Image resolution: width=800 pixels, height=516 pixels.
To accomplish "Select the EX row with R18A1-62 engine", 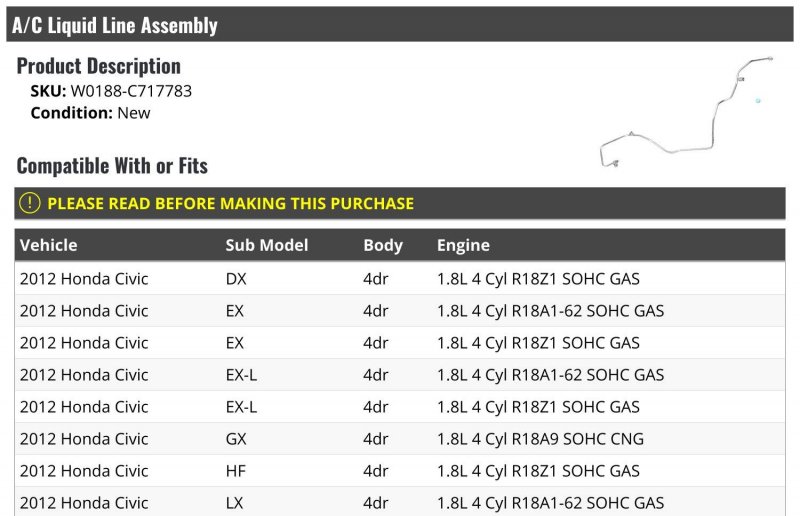I will coord(399,311).
